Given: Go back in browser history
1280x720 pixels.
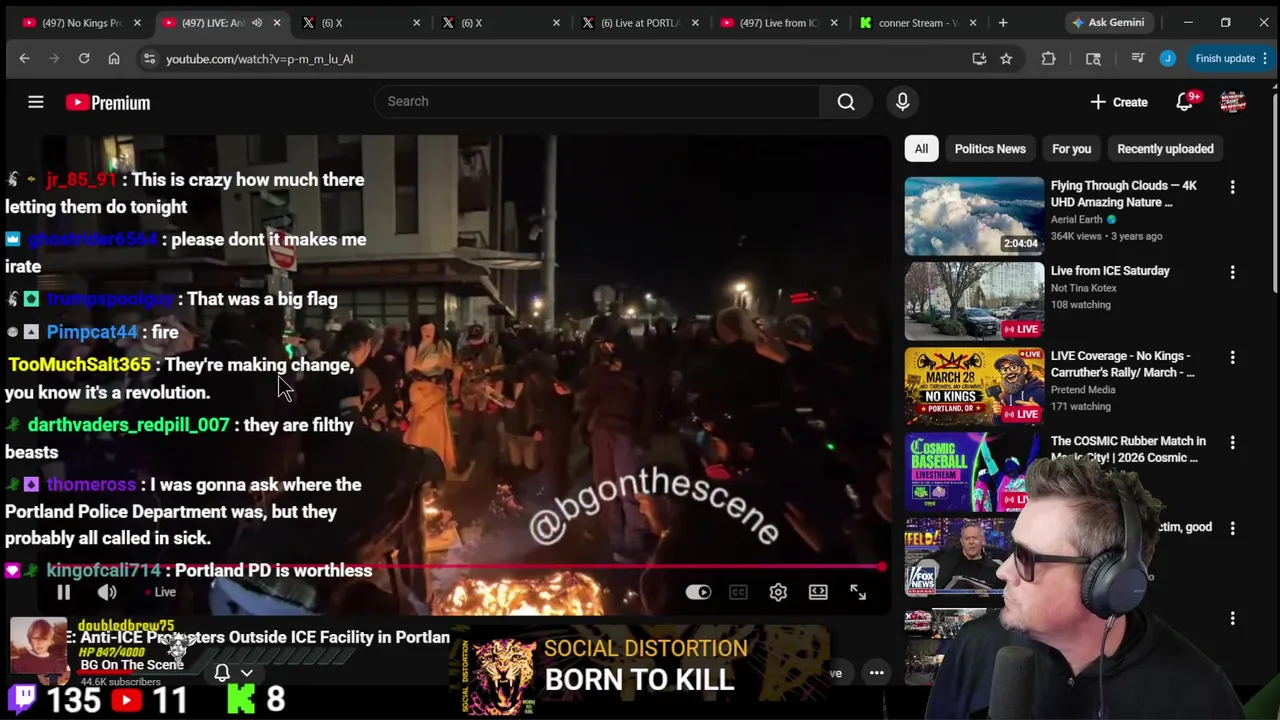Looking at the screenshot, I should point(24,59).
